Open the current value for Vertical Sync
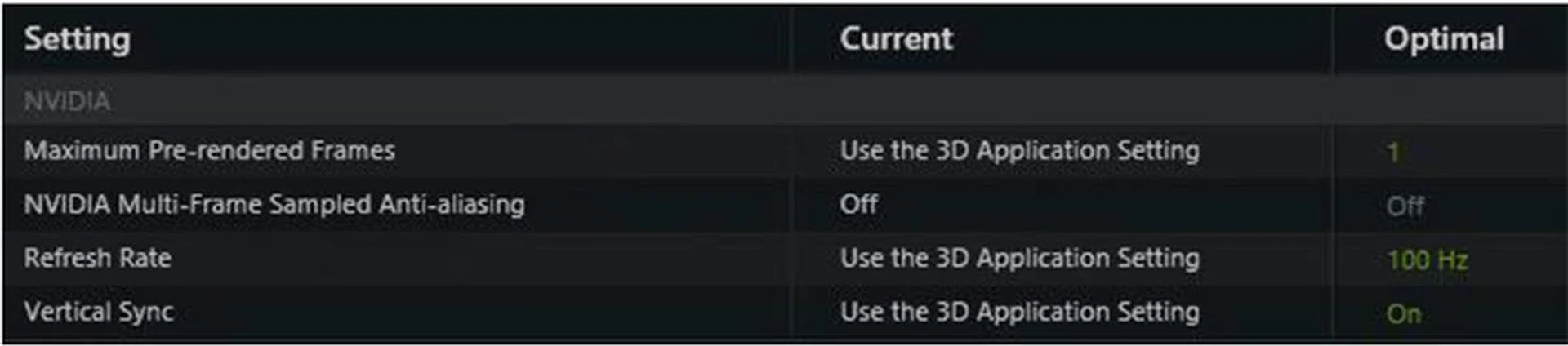The width and height of the screenshot is (1568, 346). point(1019,312)
